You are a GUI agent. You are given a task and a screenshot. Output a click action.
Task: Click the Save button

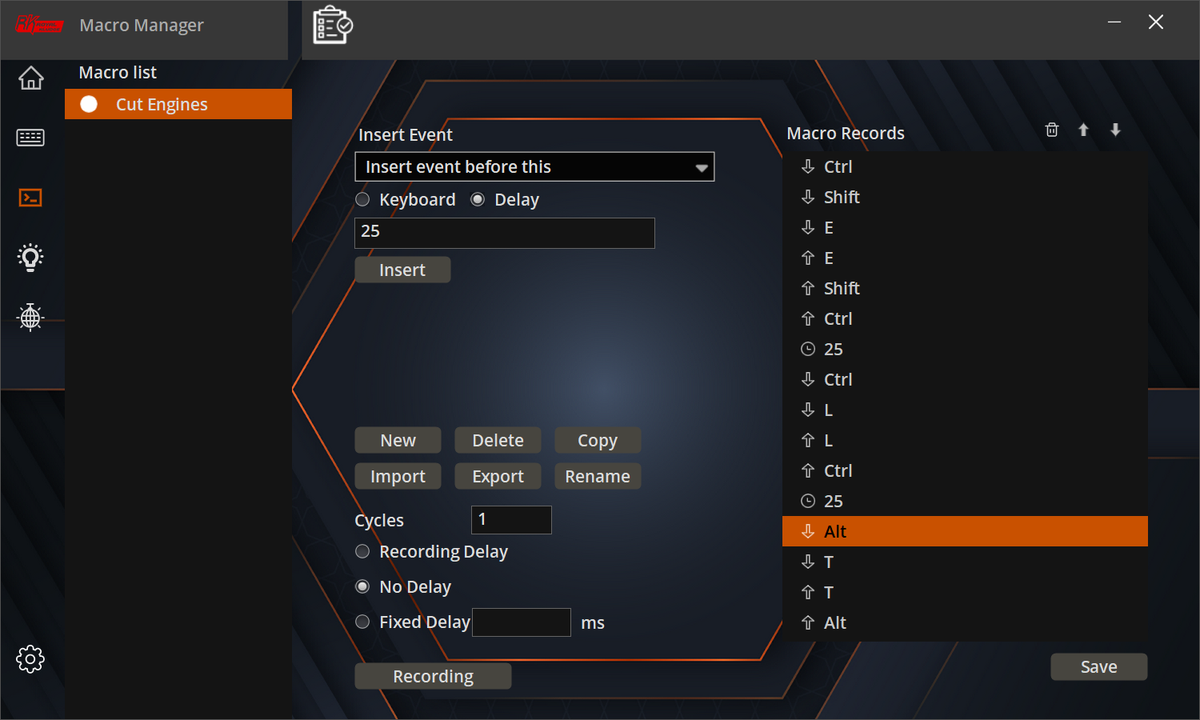[1099, 667]
